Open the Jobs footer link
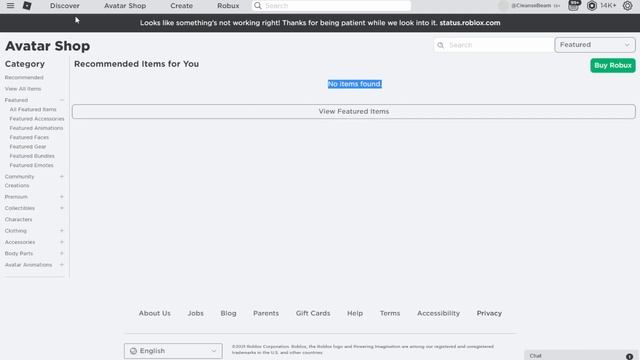The width and height of the screenshot is (640, 360). (x=196, y=313)
